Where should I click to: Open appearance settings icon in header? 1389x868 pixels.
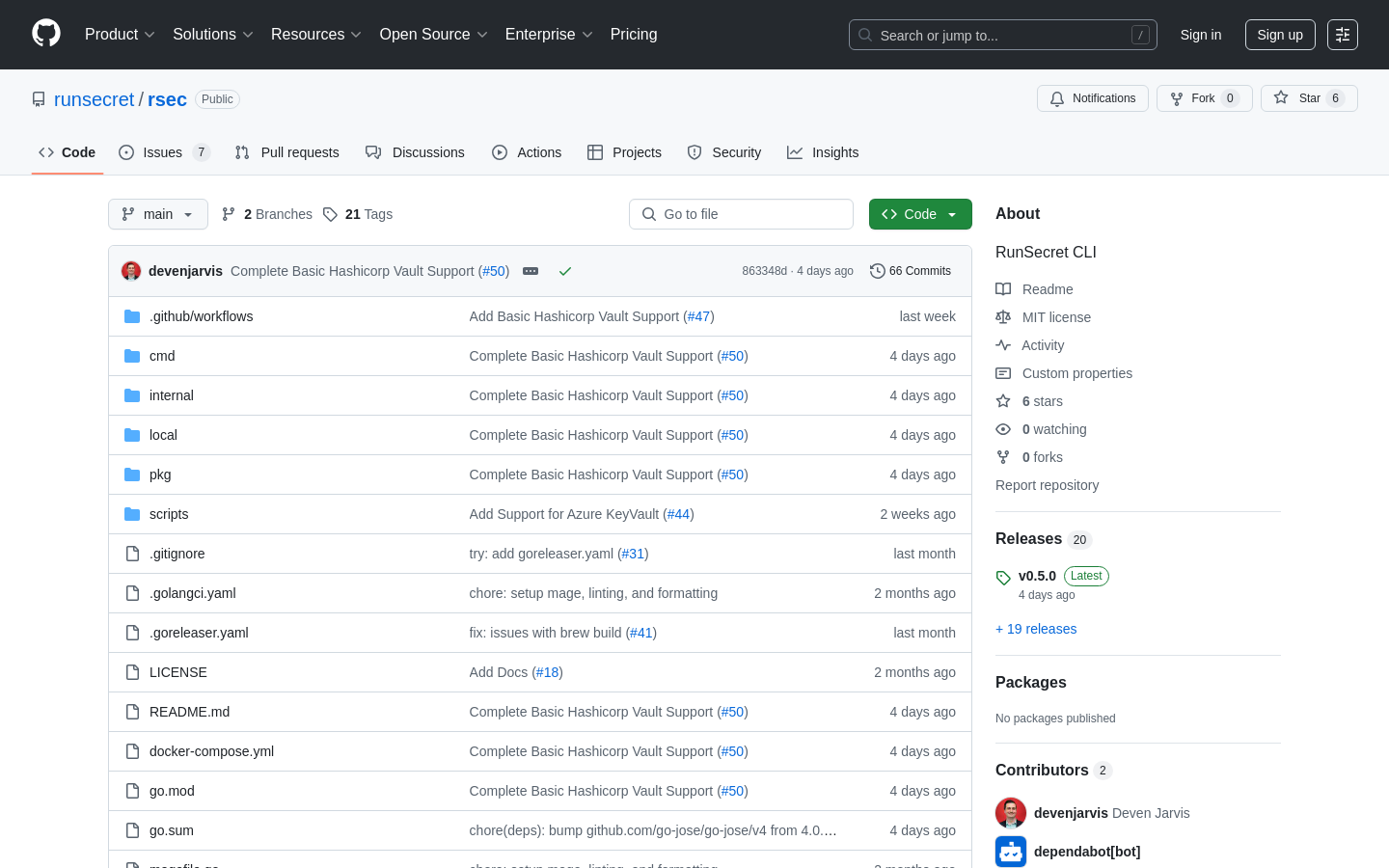1343,35
